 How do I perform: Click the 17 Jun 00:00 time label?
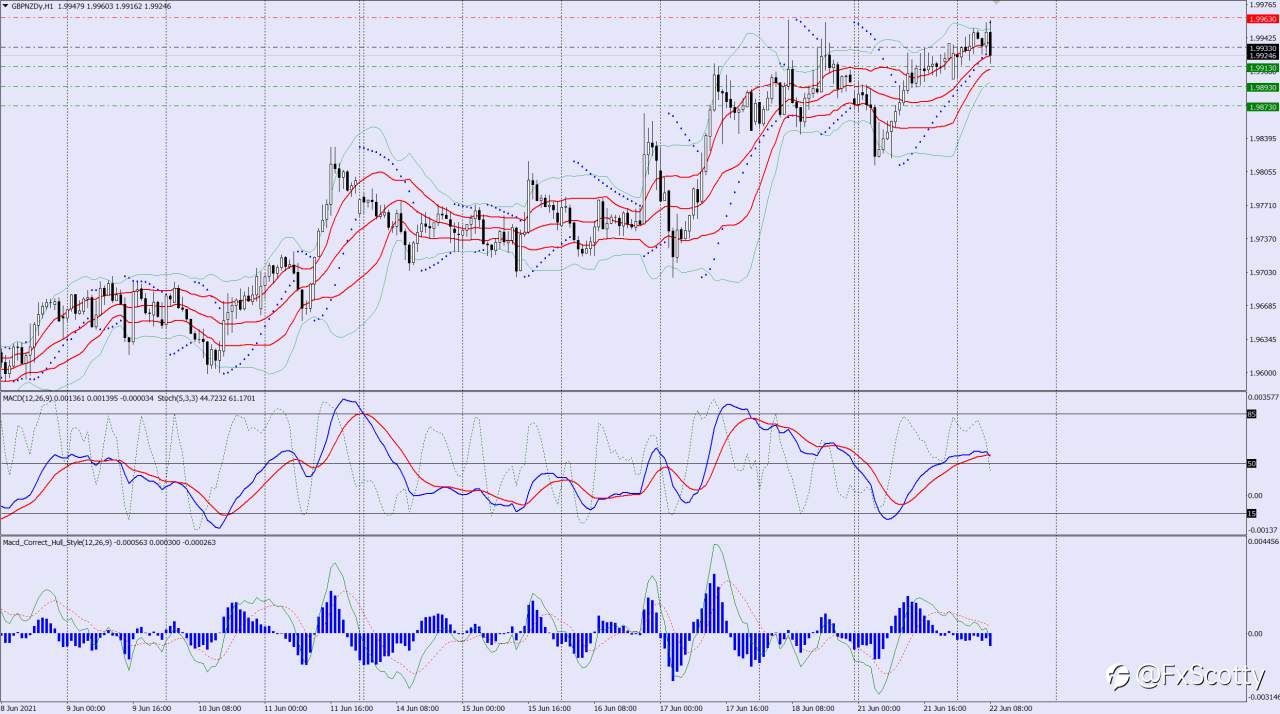[682, 707]
